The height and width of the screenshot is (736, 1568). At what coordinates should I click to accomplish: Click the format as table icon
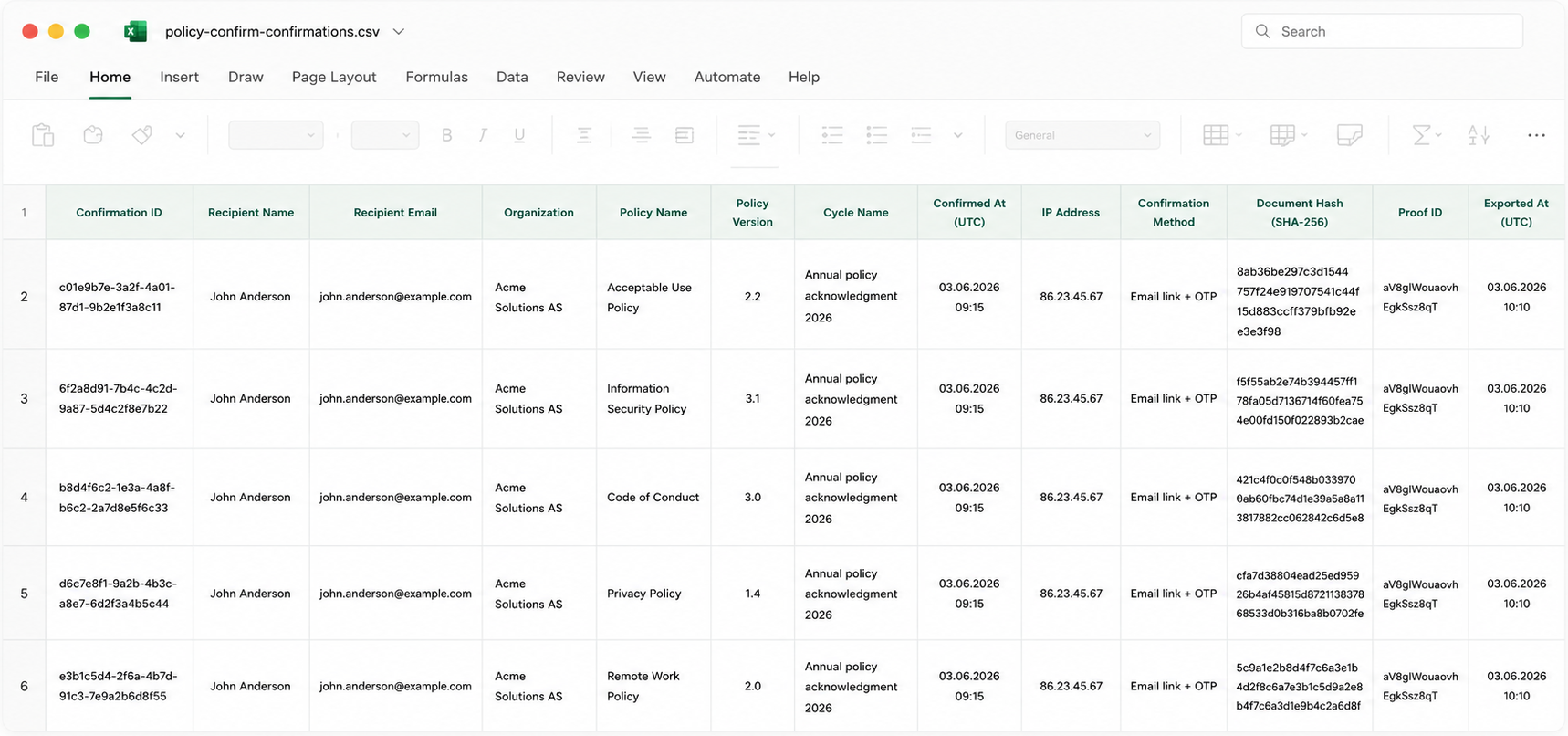coord(1282,135)
